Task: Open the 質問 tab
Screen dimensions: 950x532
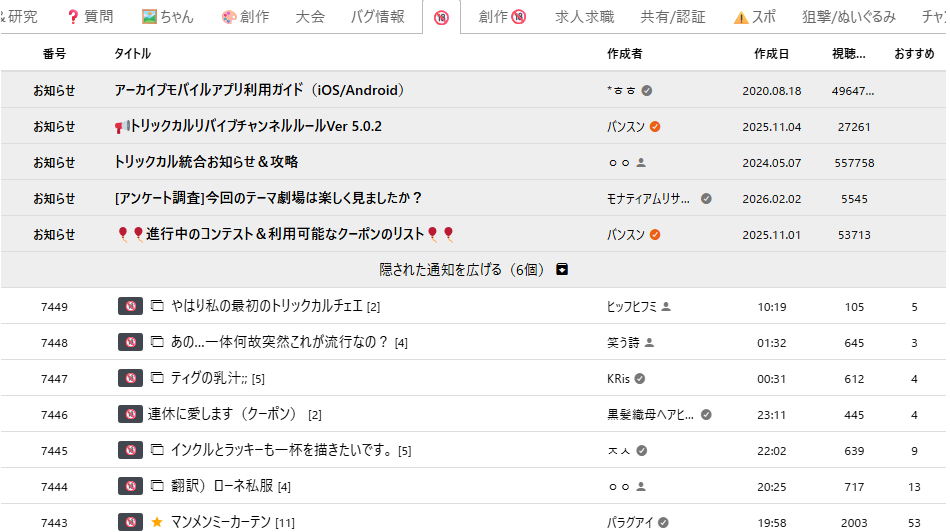Action: point(89,17)
